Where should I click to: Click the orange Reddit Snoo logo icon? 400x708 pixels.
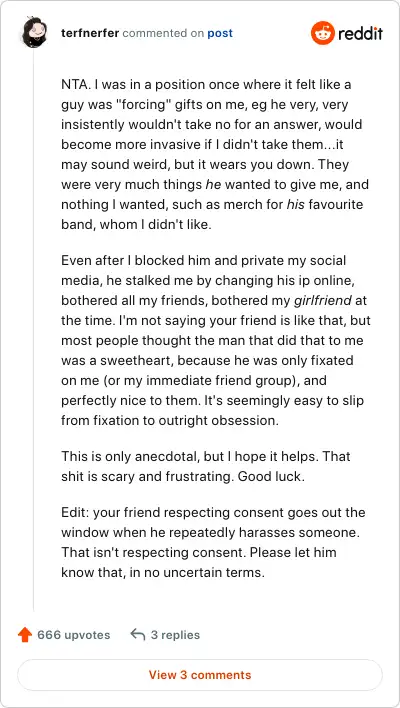tap(323, 33)
